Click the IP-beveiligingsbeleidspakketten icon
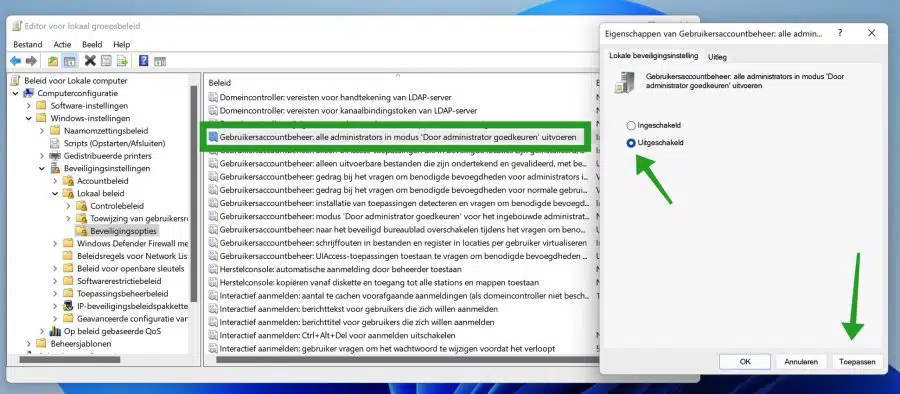This screenshot has height=394, width=900. point(68,306)
